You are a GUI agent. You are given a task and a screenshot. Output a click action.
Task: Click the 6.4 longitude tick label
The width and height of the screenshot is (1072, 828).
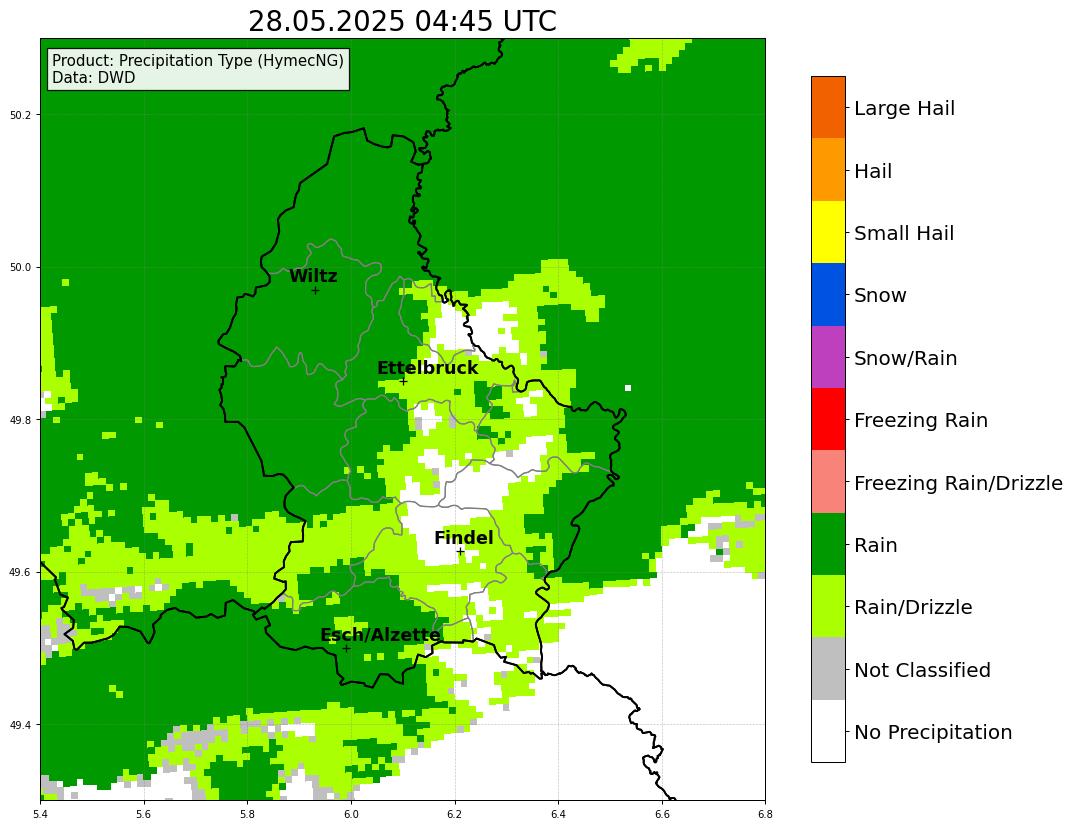coord(558,814)
